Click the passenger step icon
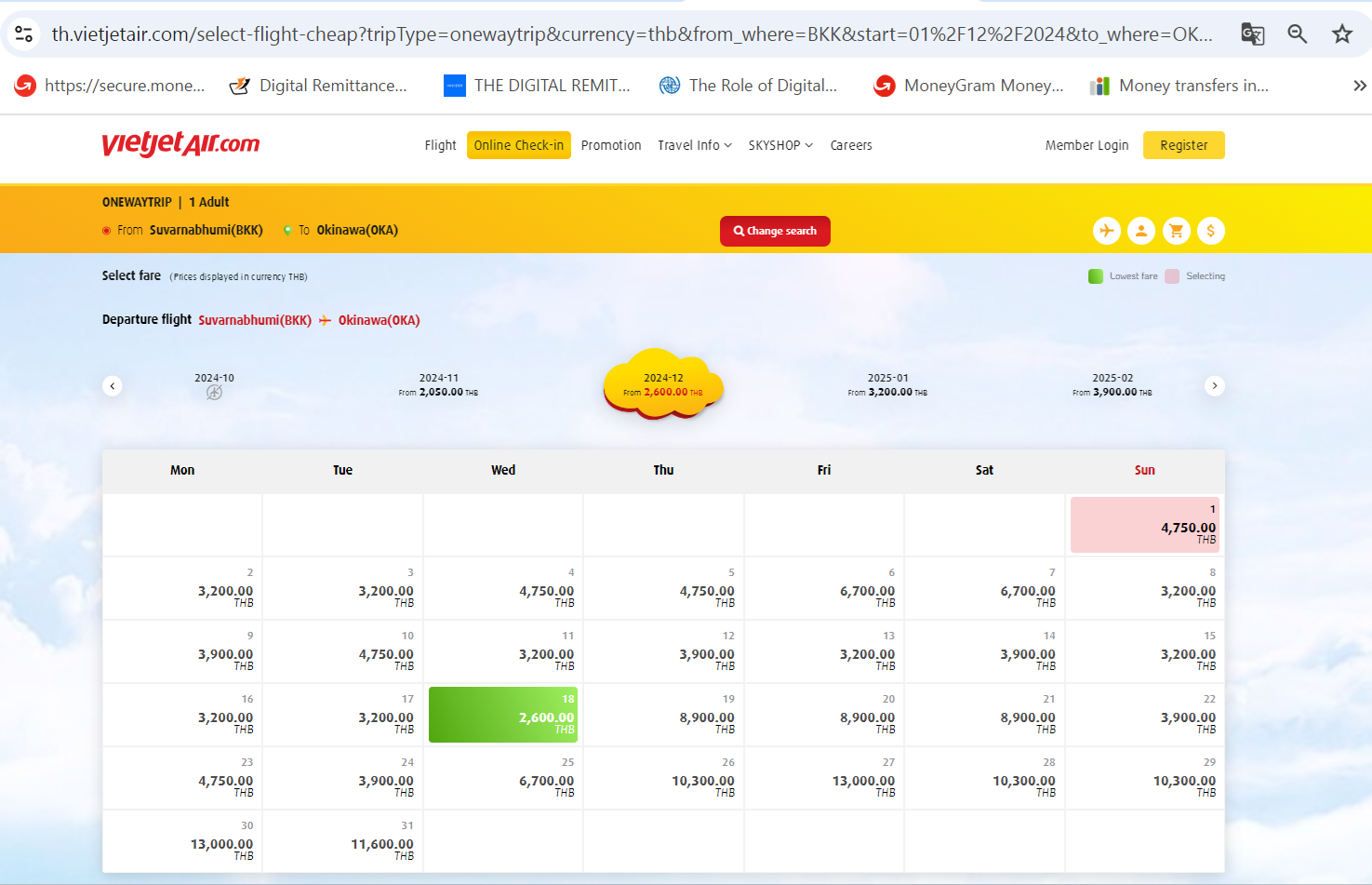The height and width of the screenshot is (885, 1372). [x=1141, y=231]
